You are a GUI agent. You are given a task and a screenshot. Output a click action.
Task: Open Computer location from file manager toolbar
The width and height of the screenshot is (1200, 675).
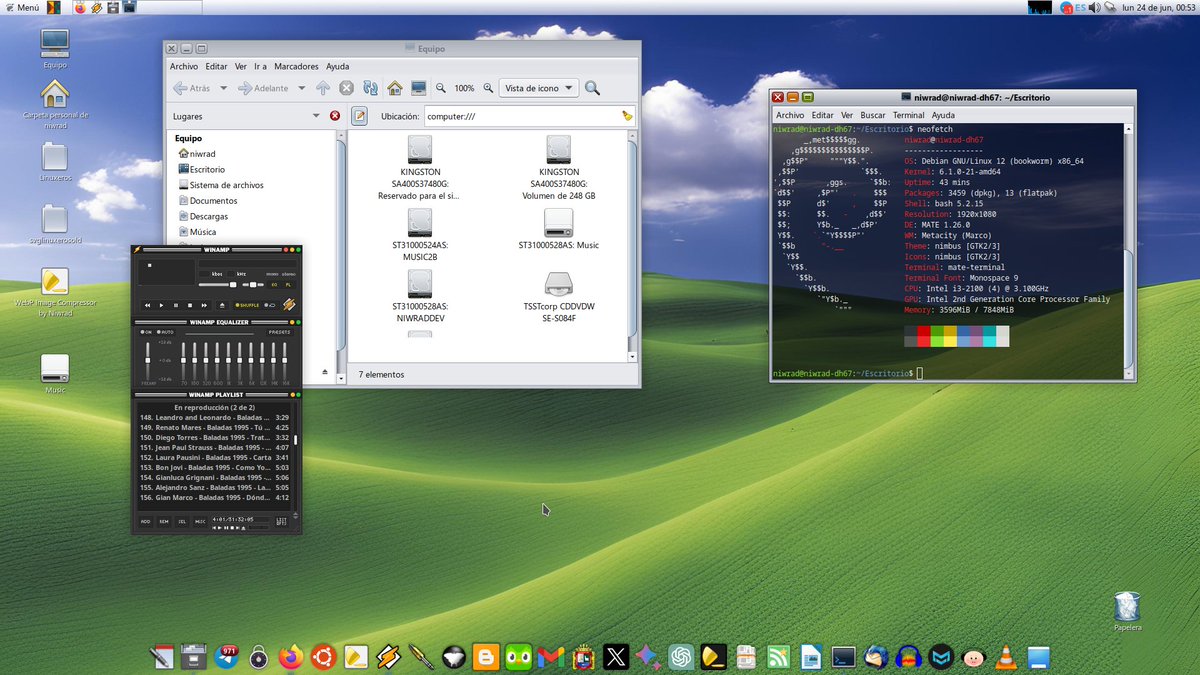click(419, 88)
